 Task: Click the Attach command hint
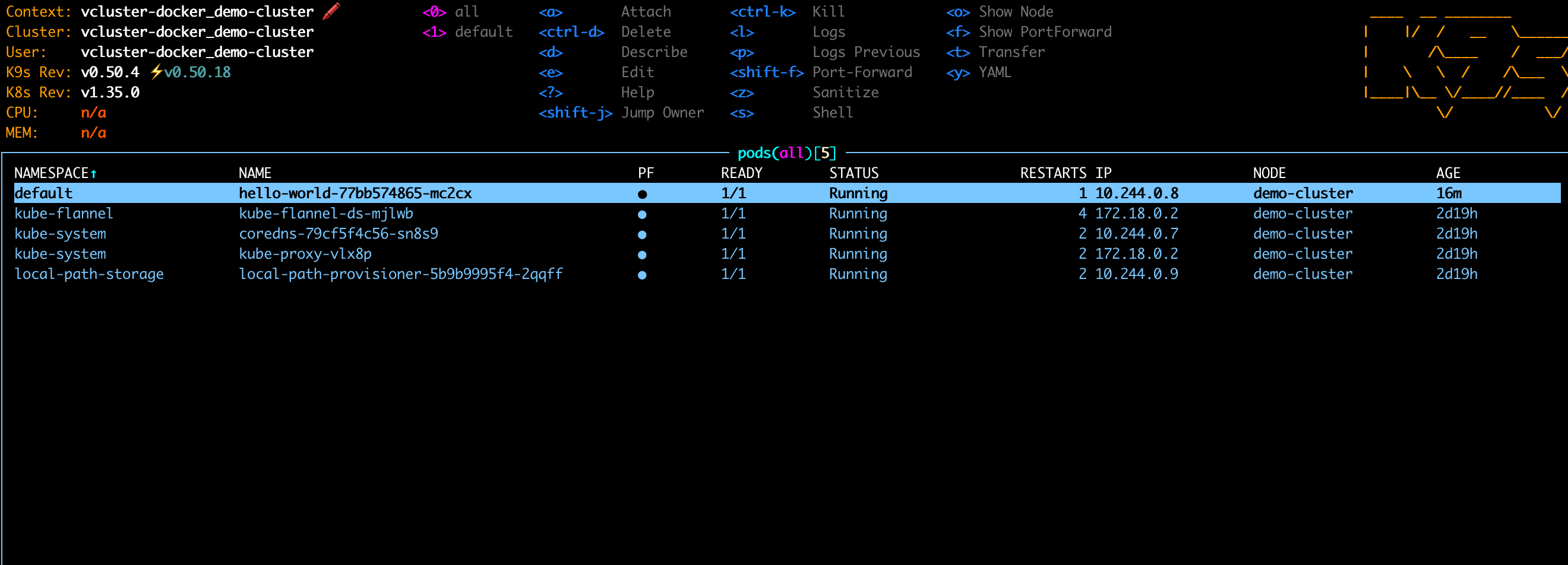point(646,11)
